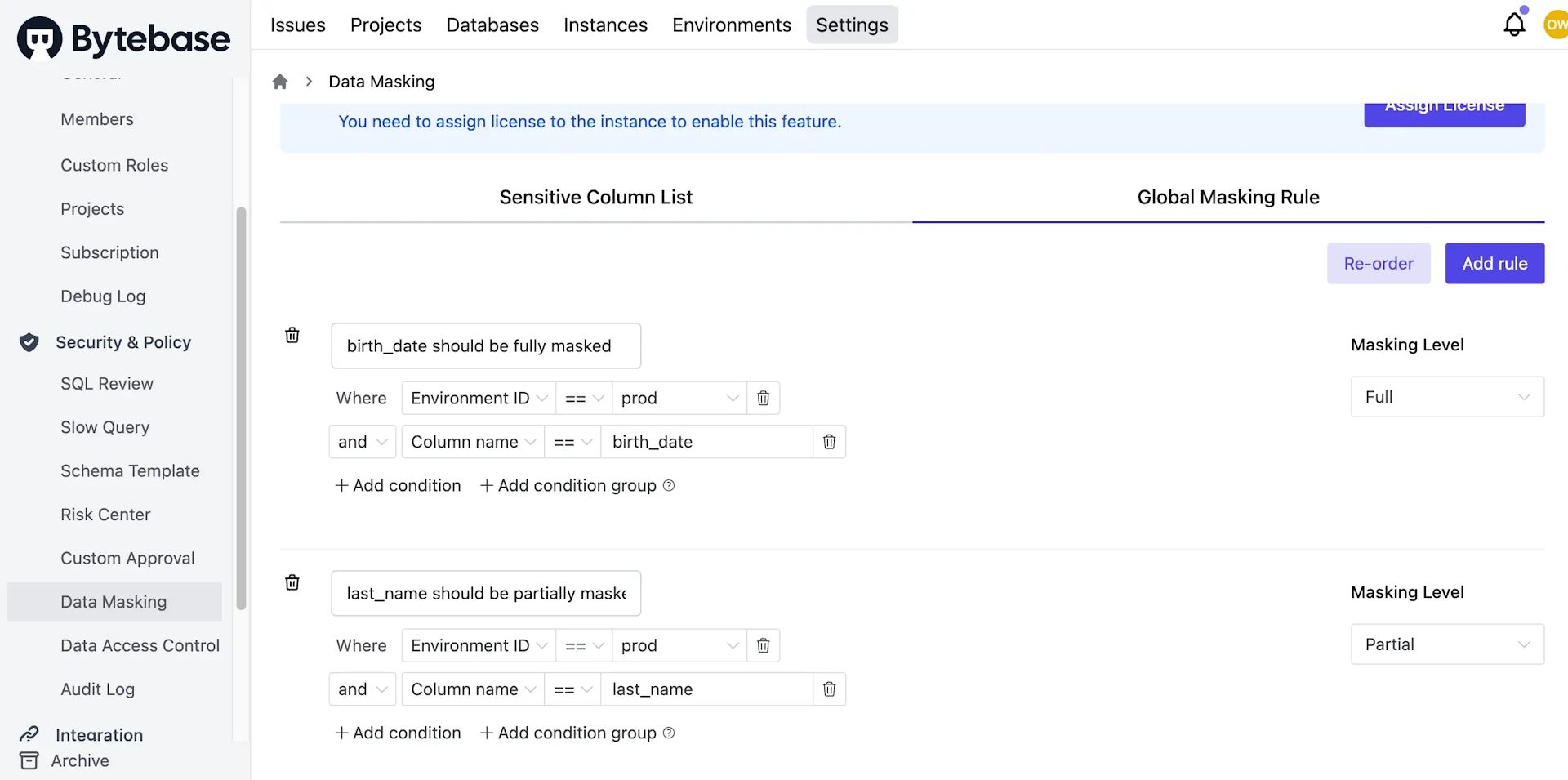This screenshot has height=780, width=1568.
Task: Open the Instances menu
Action: [x=605, y=25]
